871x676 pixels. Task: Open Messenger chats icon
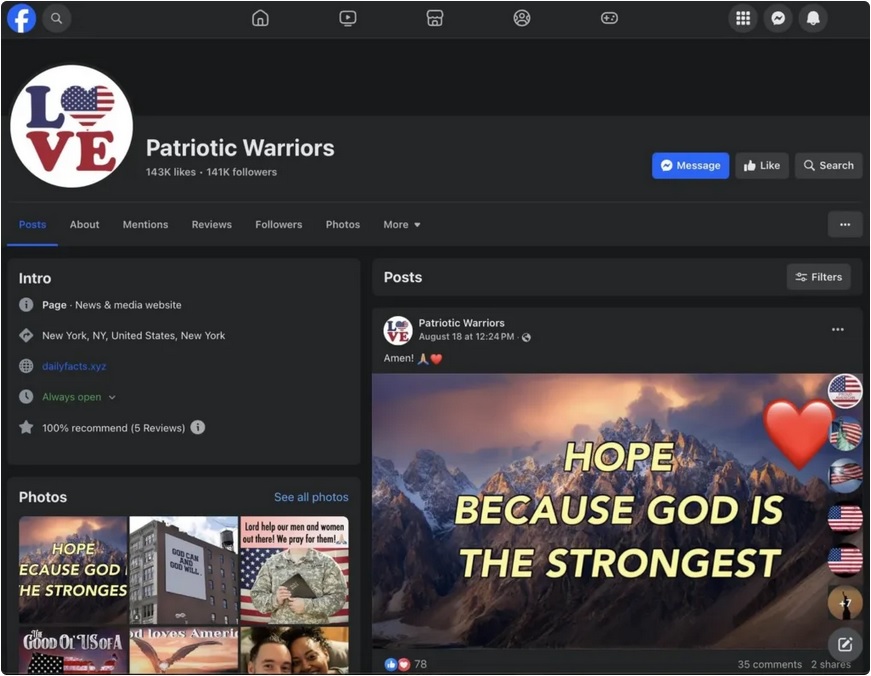point(777,18)
